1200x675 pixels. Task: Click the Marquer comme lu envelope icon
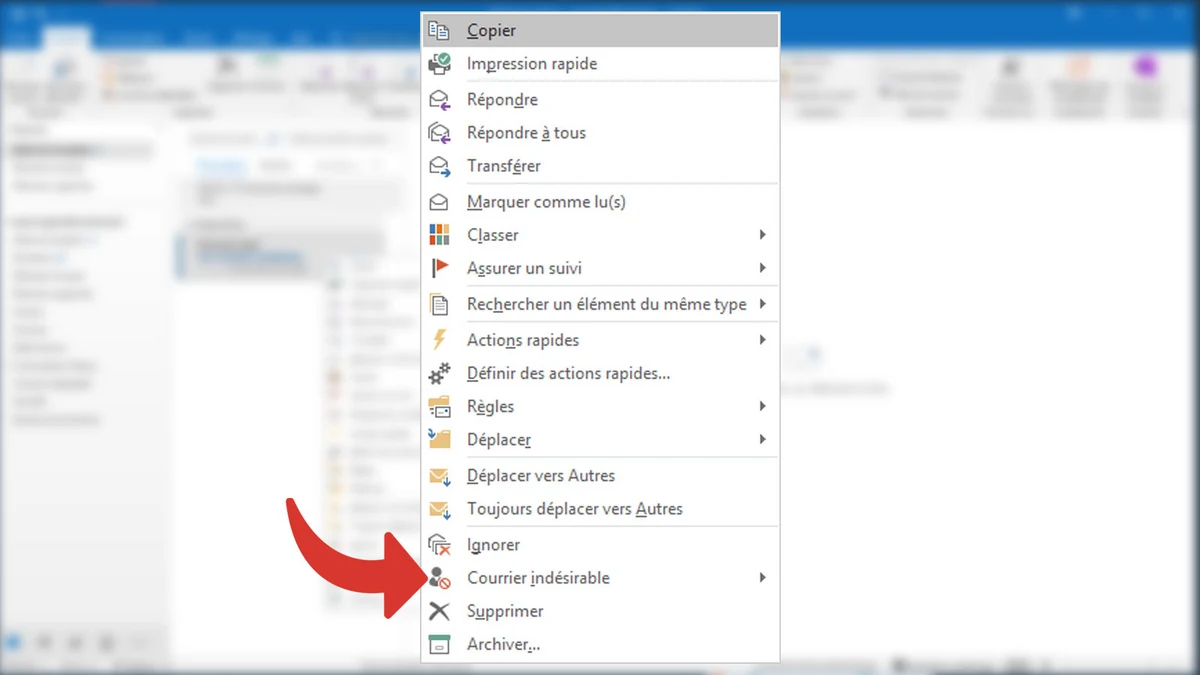[x=439, y=201]
